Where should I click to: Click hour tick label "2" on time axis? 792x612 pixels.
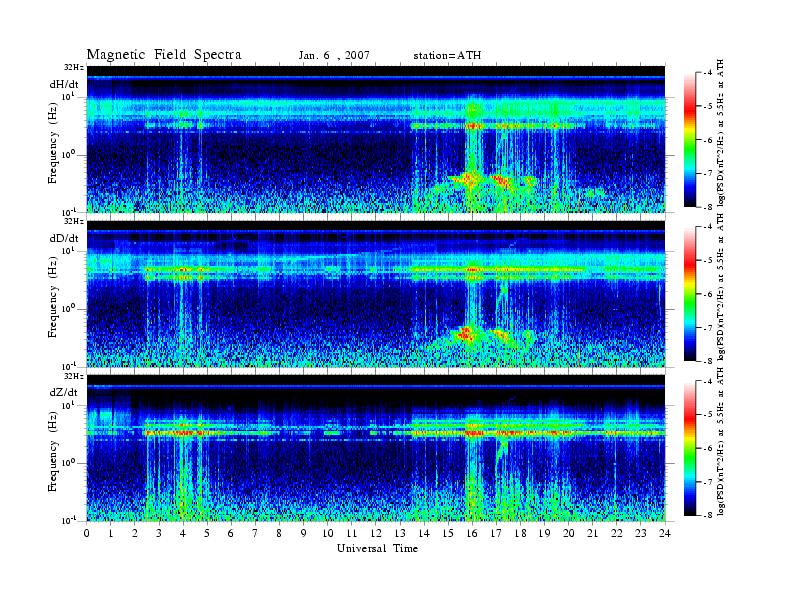point(135,533)
